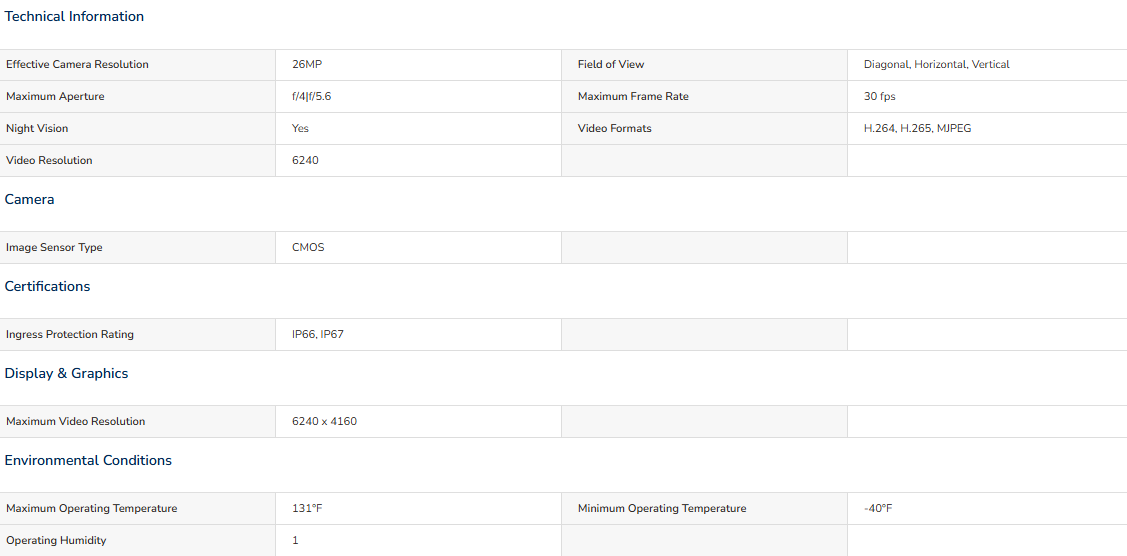Click the 131°F maximum temperature value
This screenshot has height=556, width=1127.
point(308,509)
